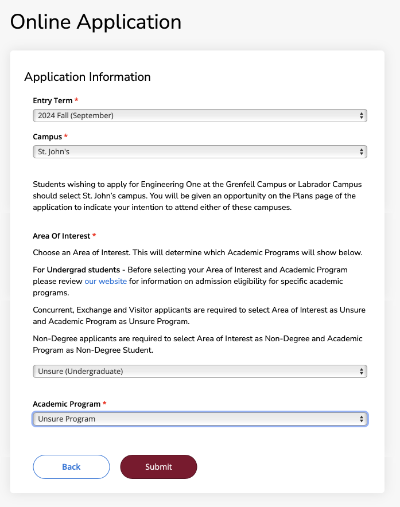Click arrows icon on Unsure Program select
Screen dimensions: 400x507
tap(361, 419)
